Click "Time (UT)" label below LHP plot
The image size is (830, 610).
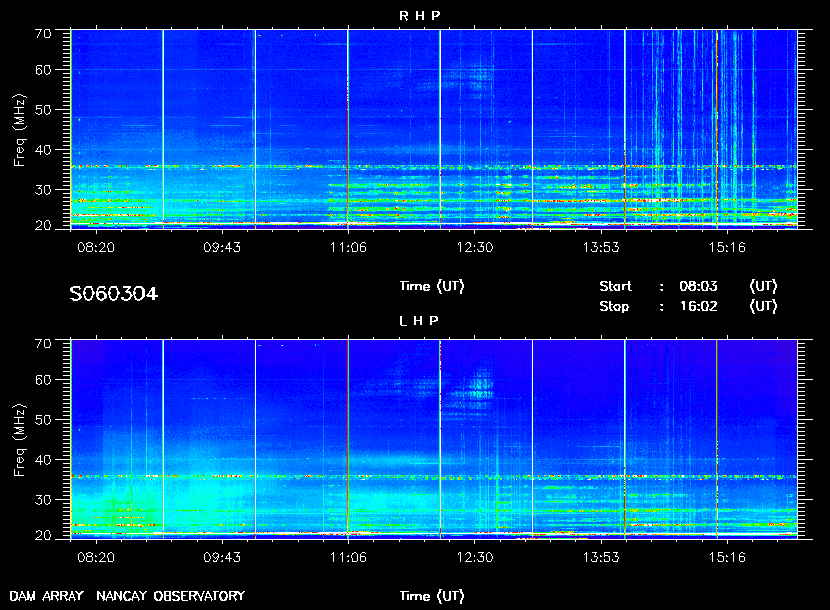pyautogui.click(x=431, y=596)
